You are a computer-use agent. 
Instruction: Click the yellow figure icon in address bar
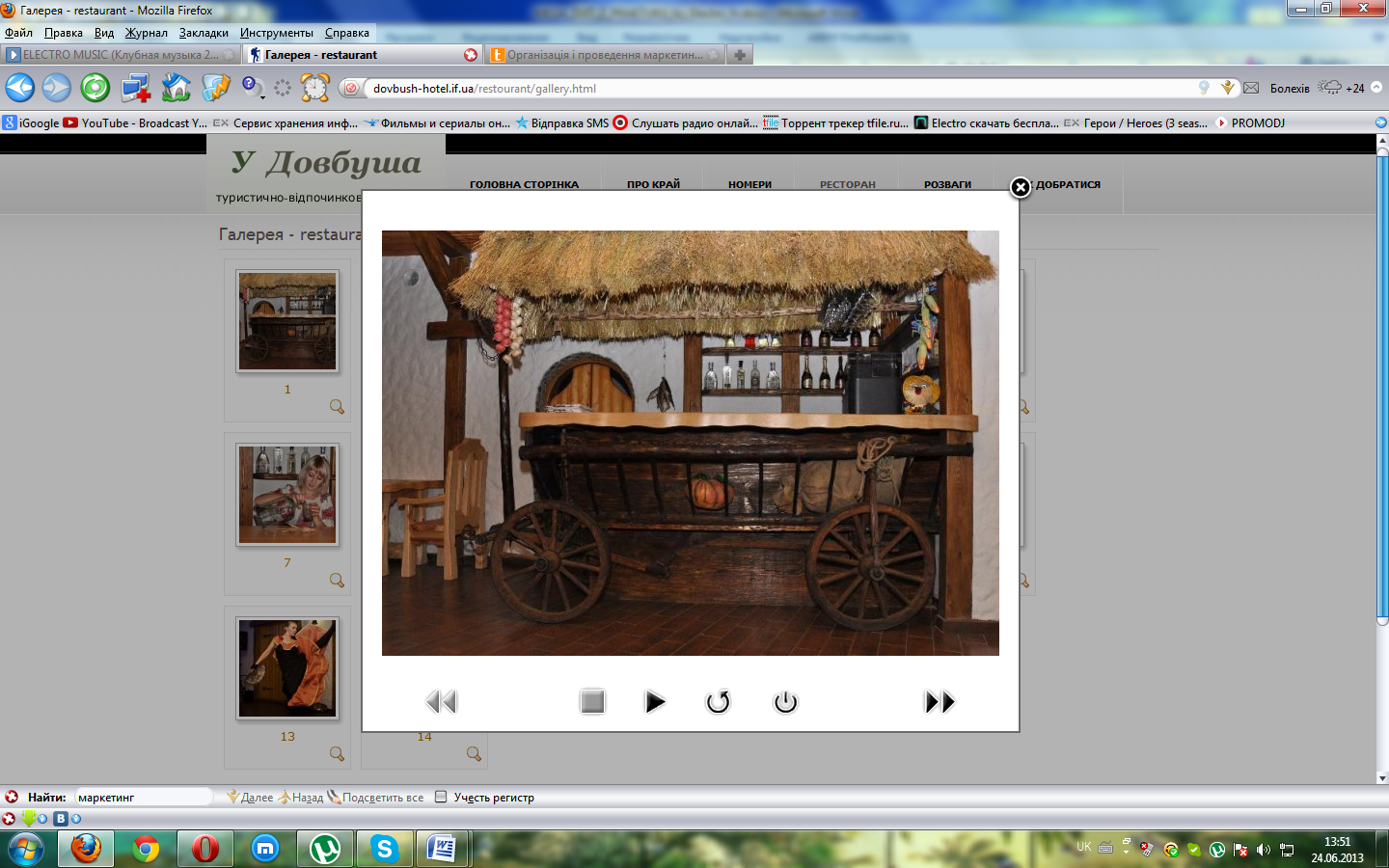(x=1228, y=88)
